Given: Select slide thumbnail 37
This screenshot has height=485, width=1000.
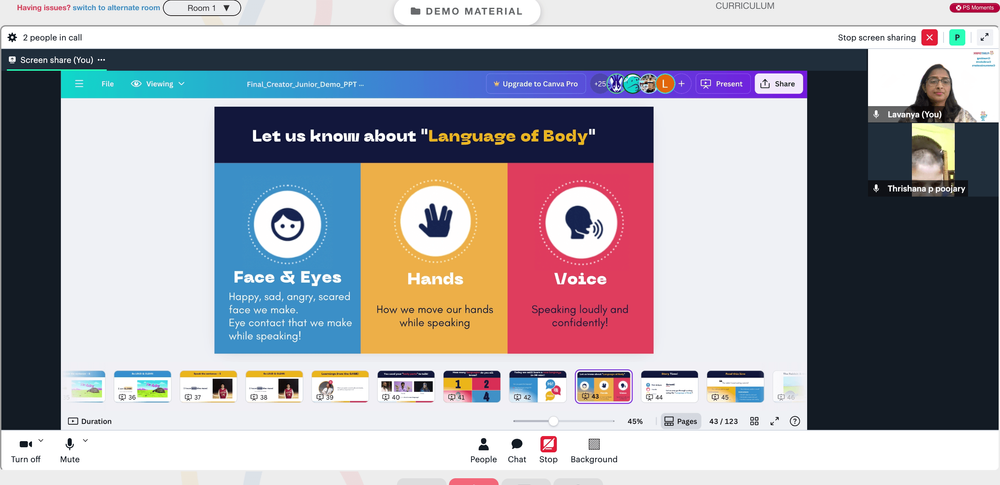Looking at the screenshot, I should [x=208, y=387].
